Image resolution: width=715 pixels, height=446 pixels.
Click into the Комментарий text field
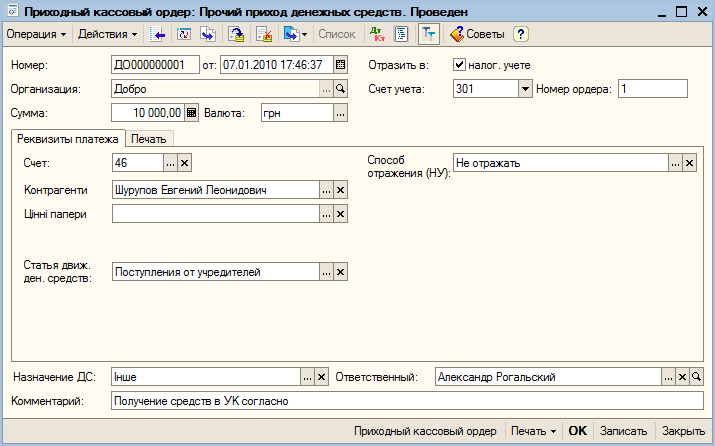[407, 401]
